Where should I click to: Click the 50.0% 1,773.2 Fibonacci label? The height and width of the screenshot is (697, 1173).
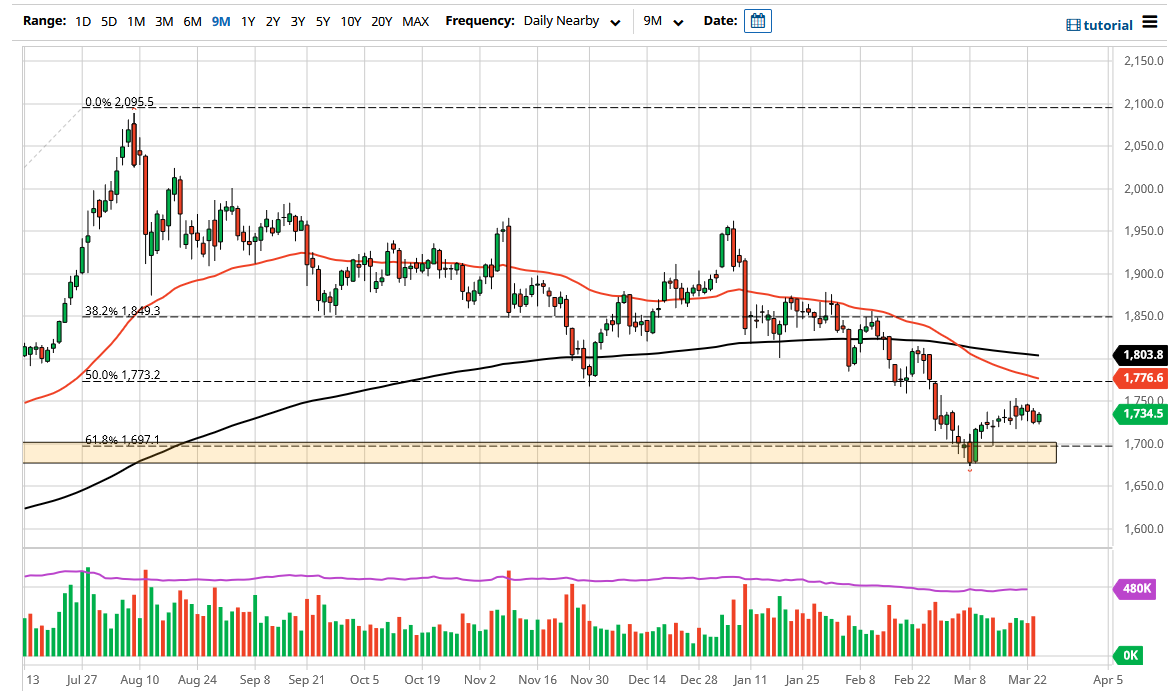coord(122,375)
